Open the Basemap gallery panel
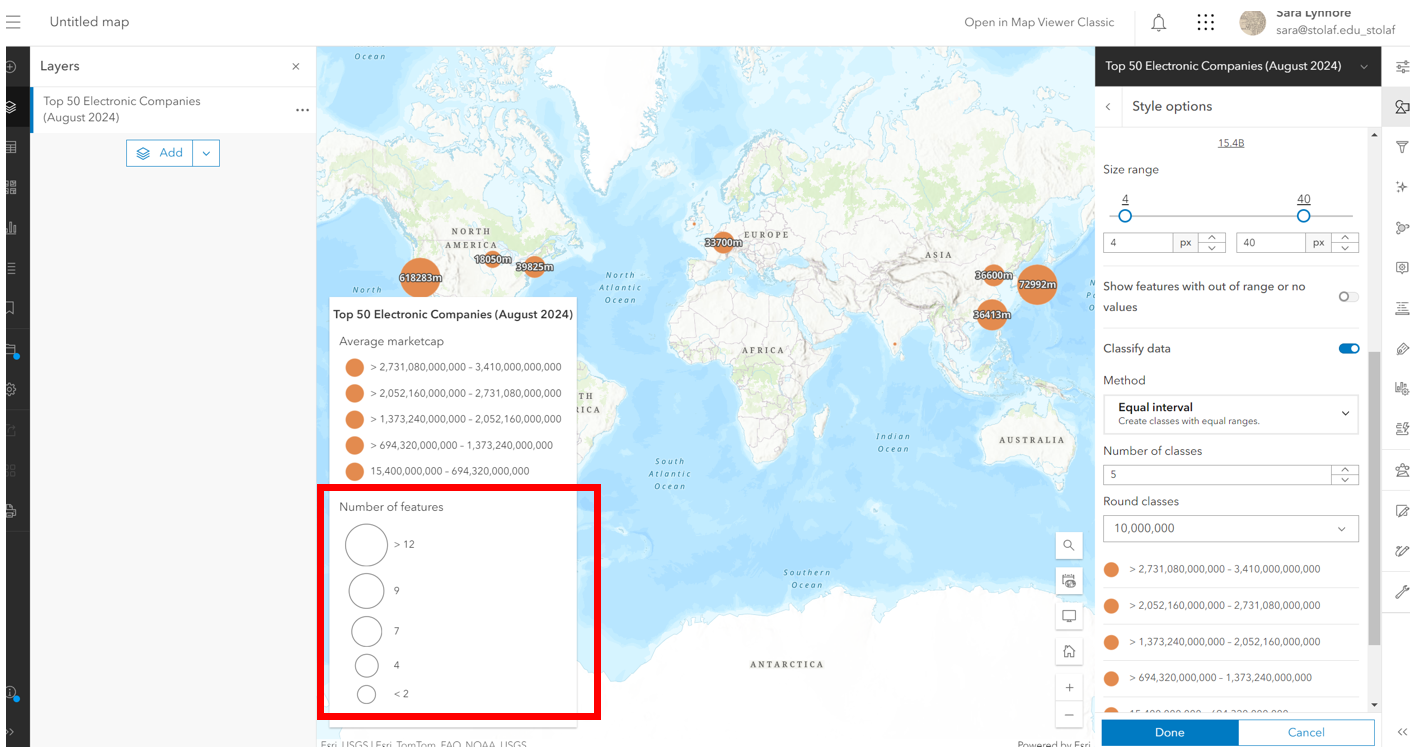Image resolution: width=1420 pixels, height=754 pixels. click(x=14, y=186)
